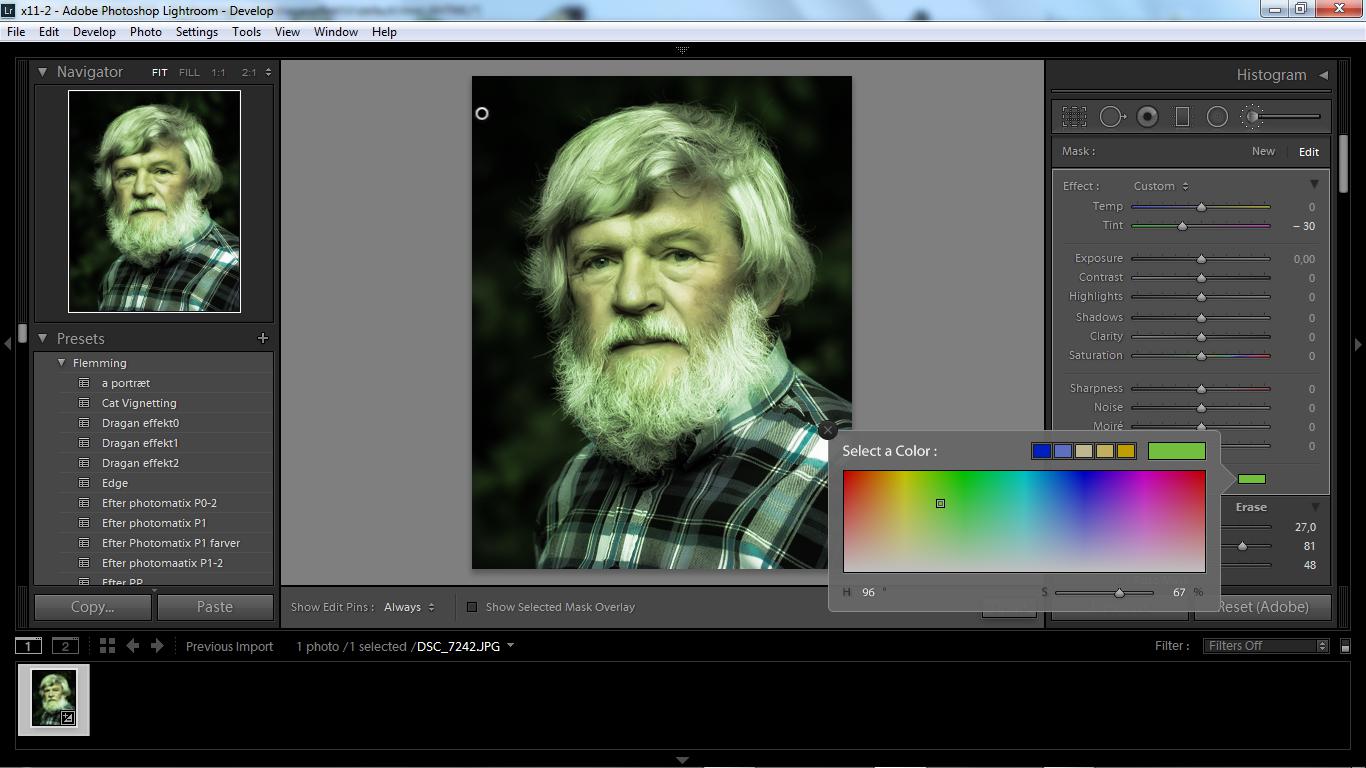Open grid view from filmstrip toolbar

pos(107,646)
